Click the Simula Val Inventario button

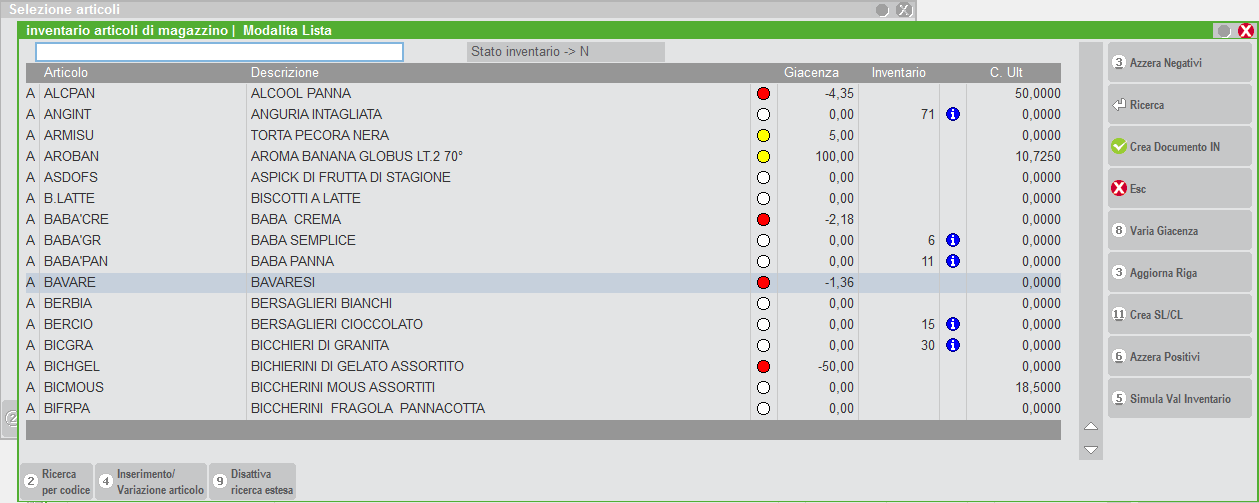pos(1178,399)
